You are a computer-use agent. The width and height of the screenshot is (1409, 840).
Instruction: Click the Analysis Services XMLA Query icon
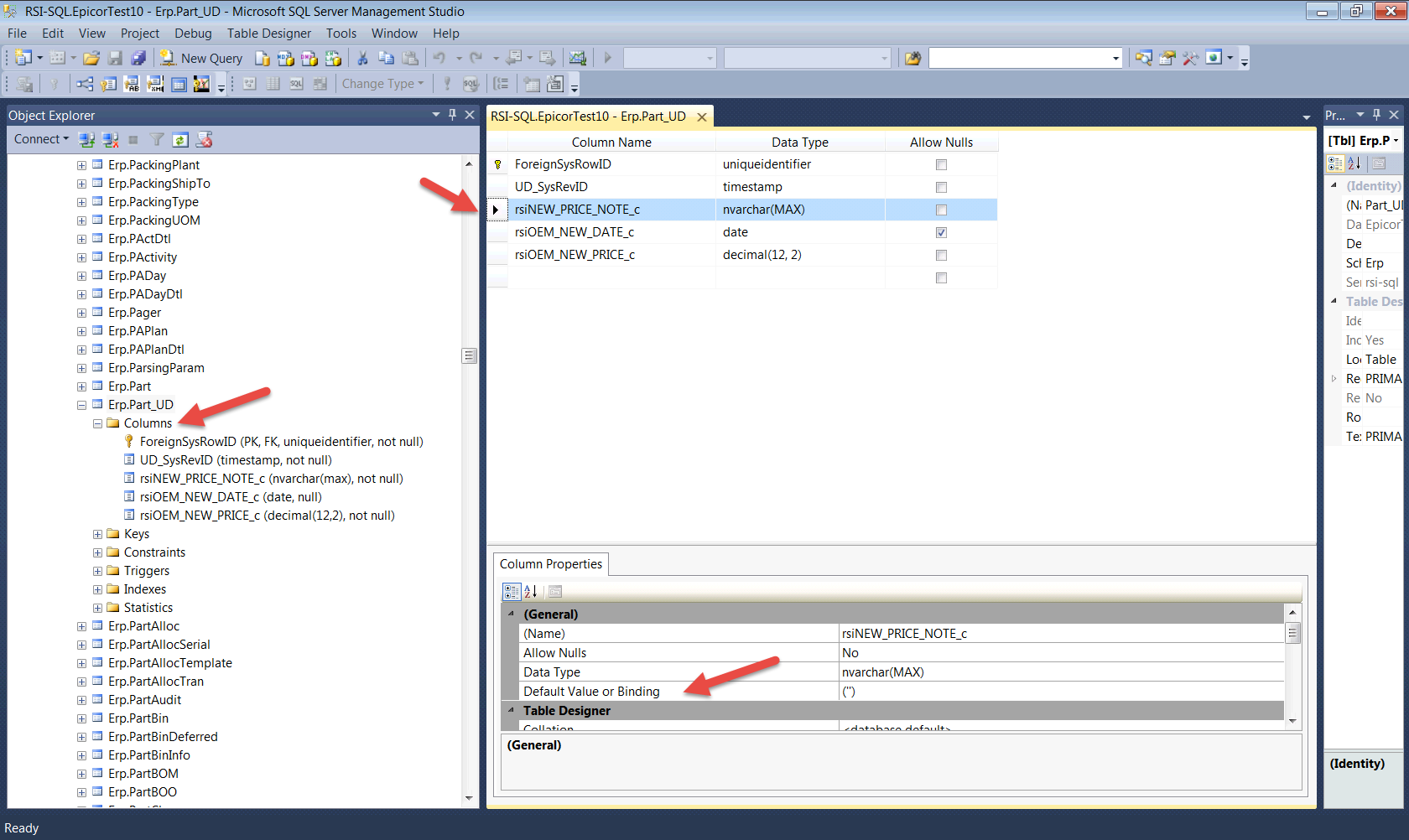333,58
